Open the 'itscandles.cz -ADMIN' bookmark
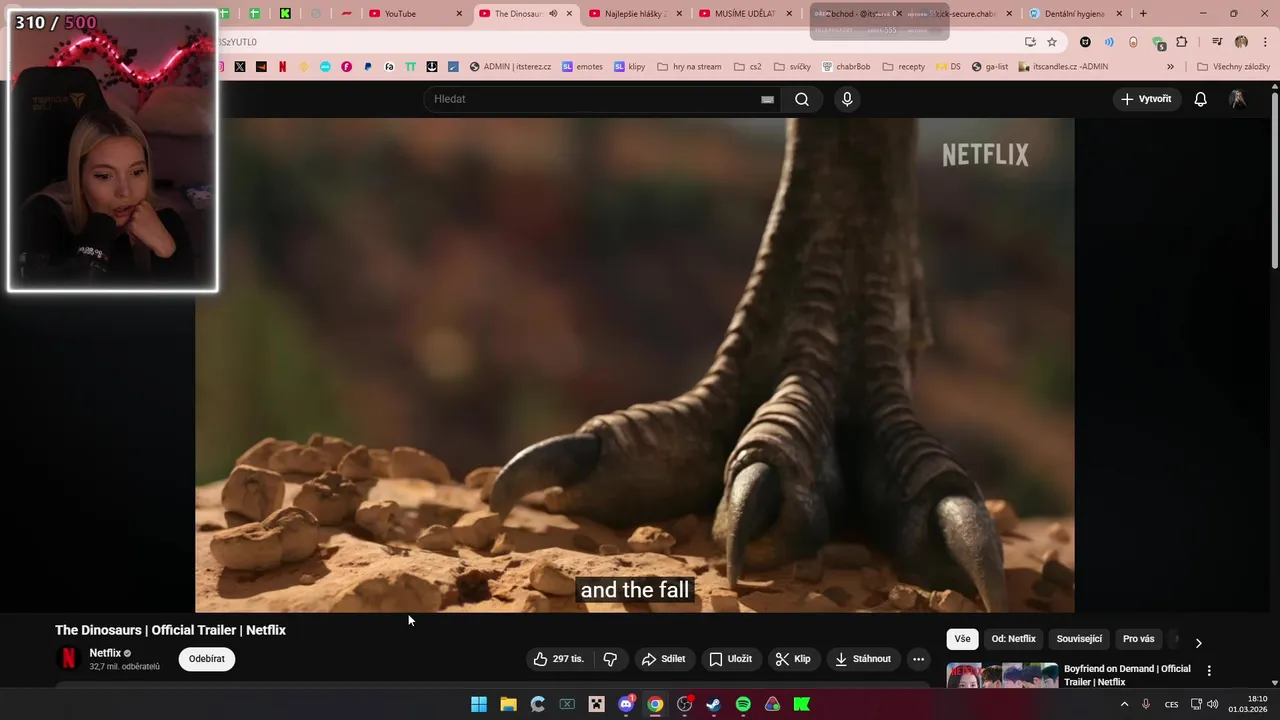The width and height of the screenshot is (1280, 720). 1063,67
